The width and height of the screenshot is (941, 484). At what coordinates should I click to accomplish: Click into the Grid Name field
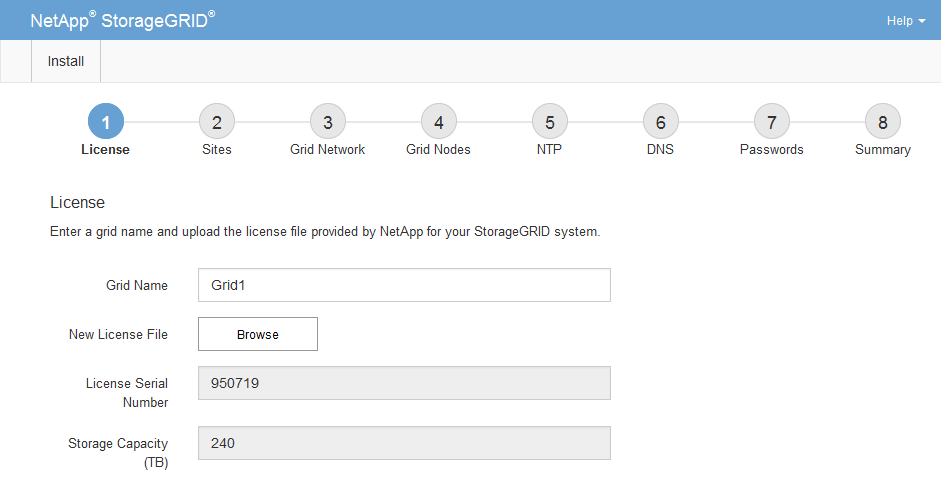point(404,285)
